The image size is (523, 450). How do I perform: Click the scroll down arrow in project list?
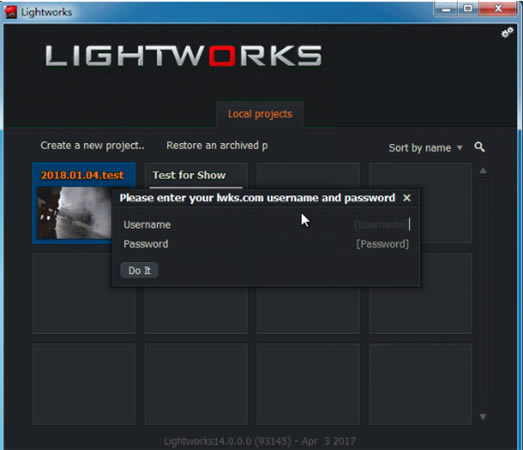click(483, 417)
